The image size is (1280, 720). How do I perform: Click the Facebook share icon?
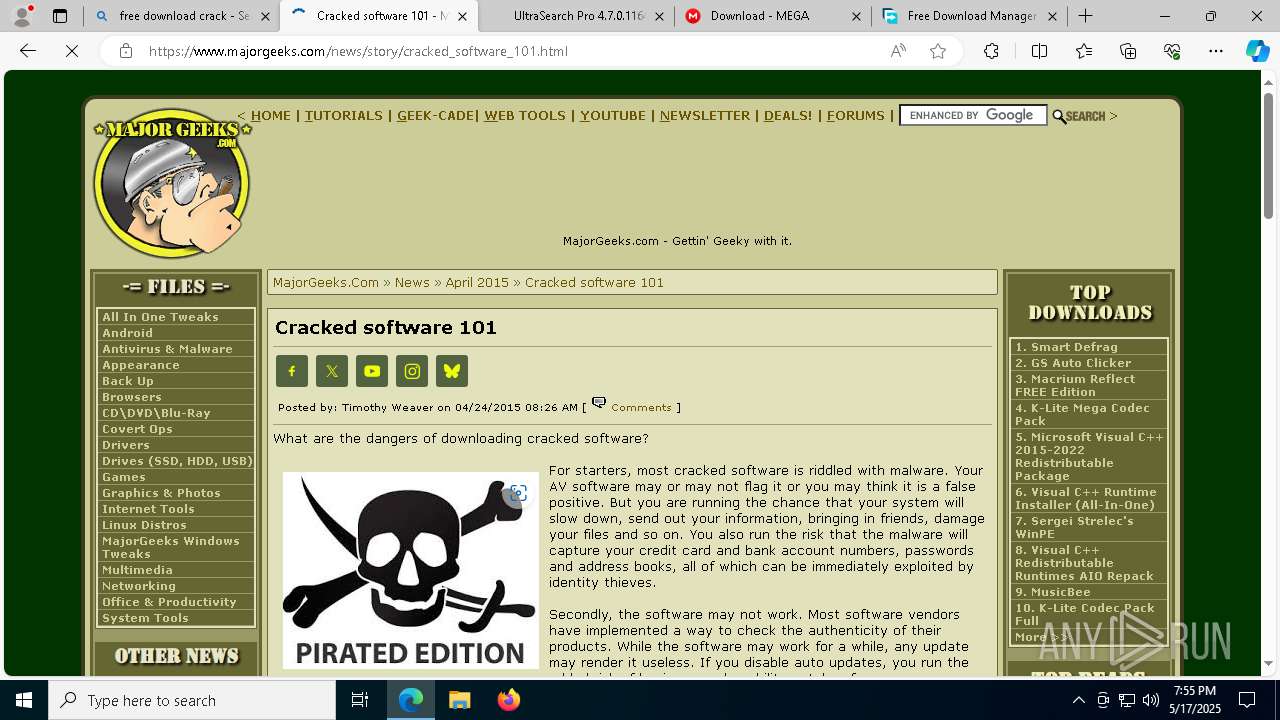292,371
